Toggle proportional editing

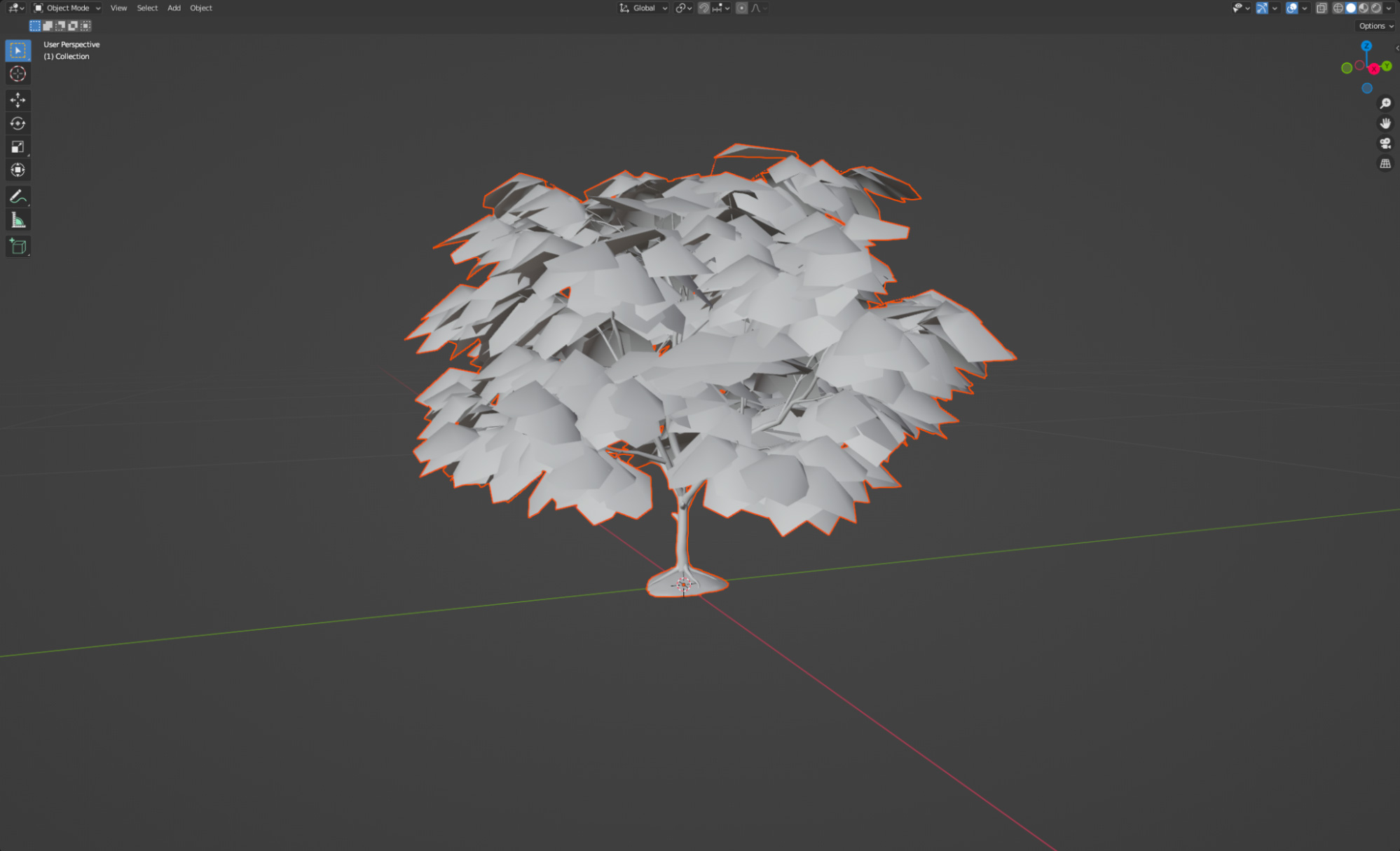[741, 8]
